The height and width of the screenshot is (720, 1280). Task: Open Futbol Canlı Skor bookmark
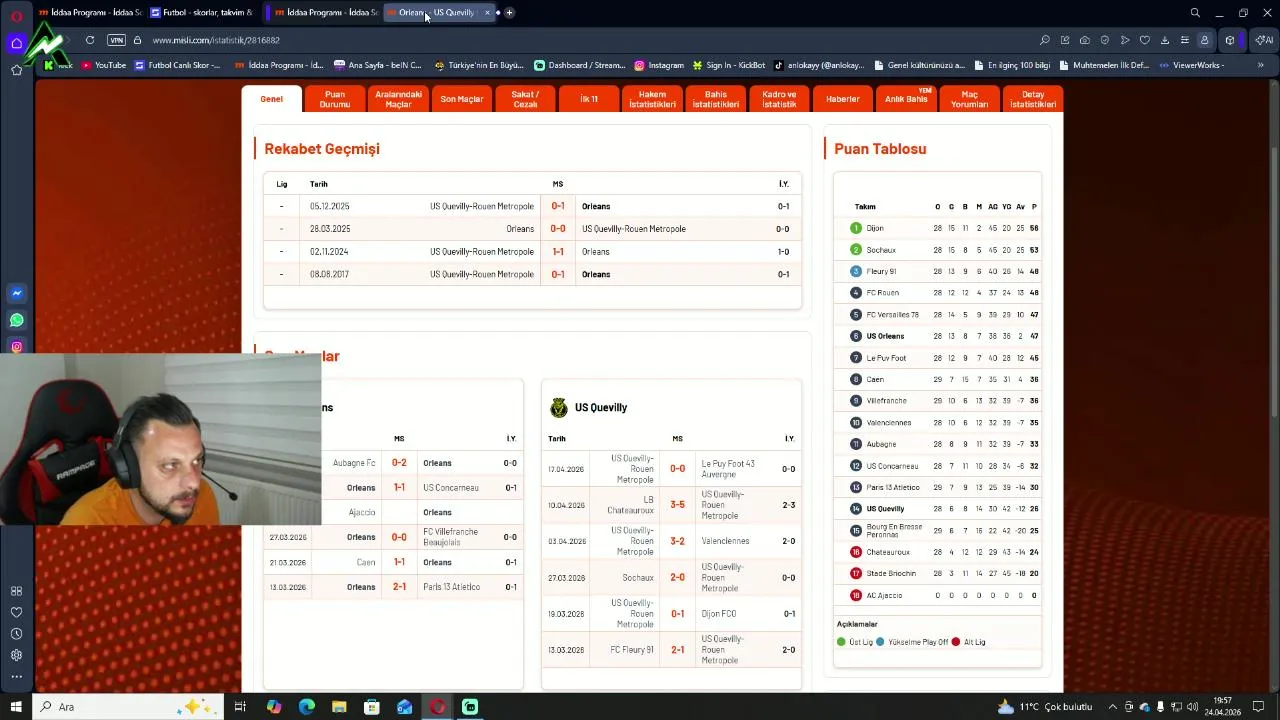(x=177, y=65)
